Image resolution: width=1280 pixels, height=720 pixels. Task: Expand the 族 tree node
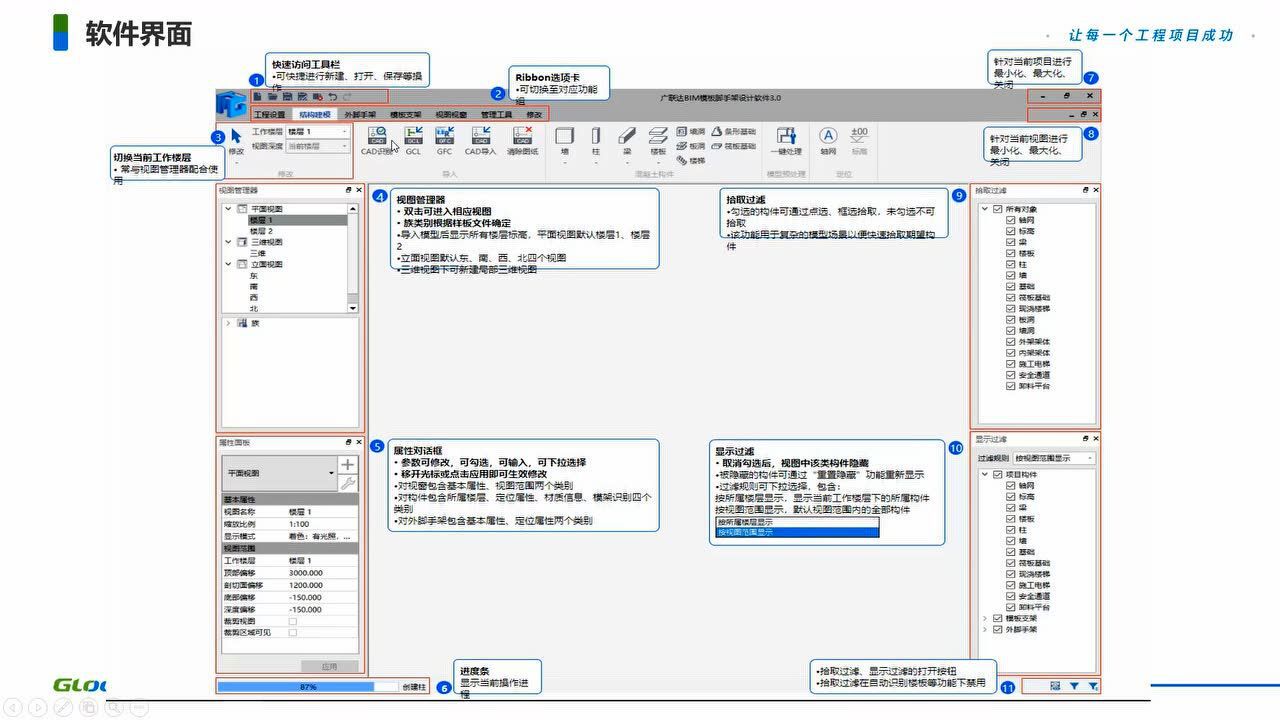point(228,324)
